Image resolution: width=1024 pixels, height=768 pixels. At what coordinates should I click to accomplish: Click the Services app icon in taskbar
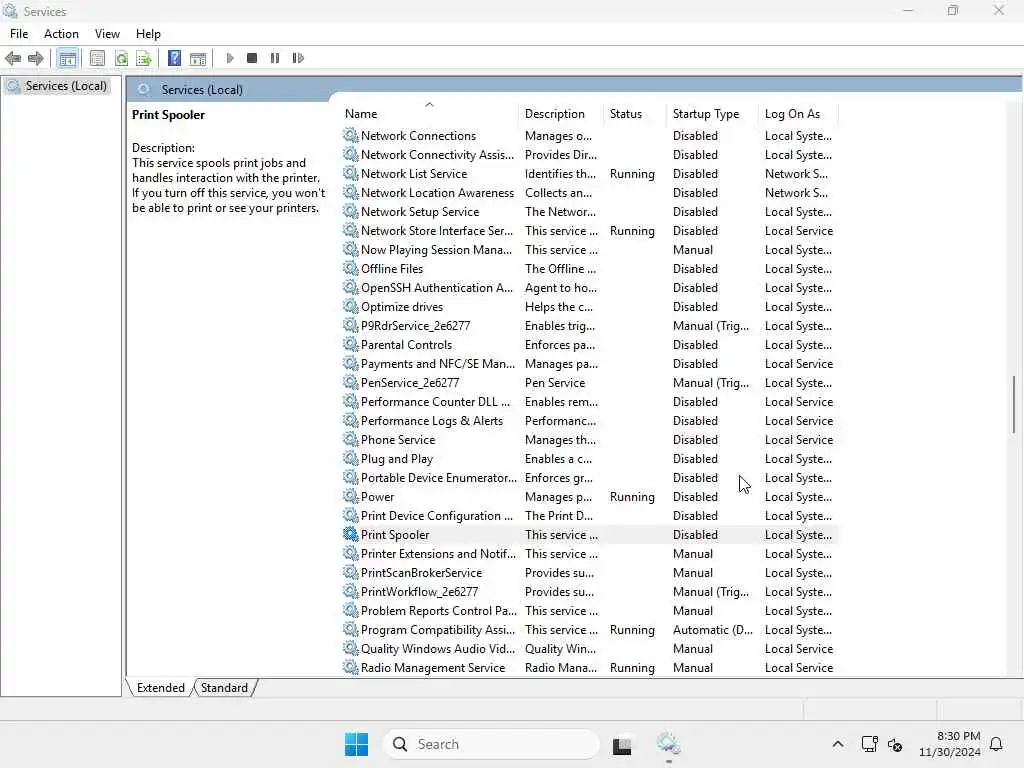pos(668,743)
